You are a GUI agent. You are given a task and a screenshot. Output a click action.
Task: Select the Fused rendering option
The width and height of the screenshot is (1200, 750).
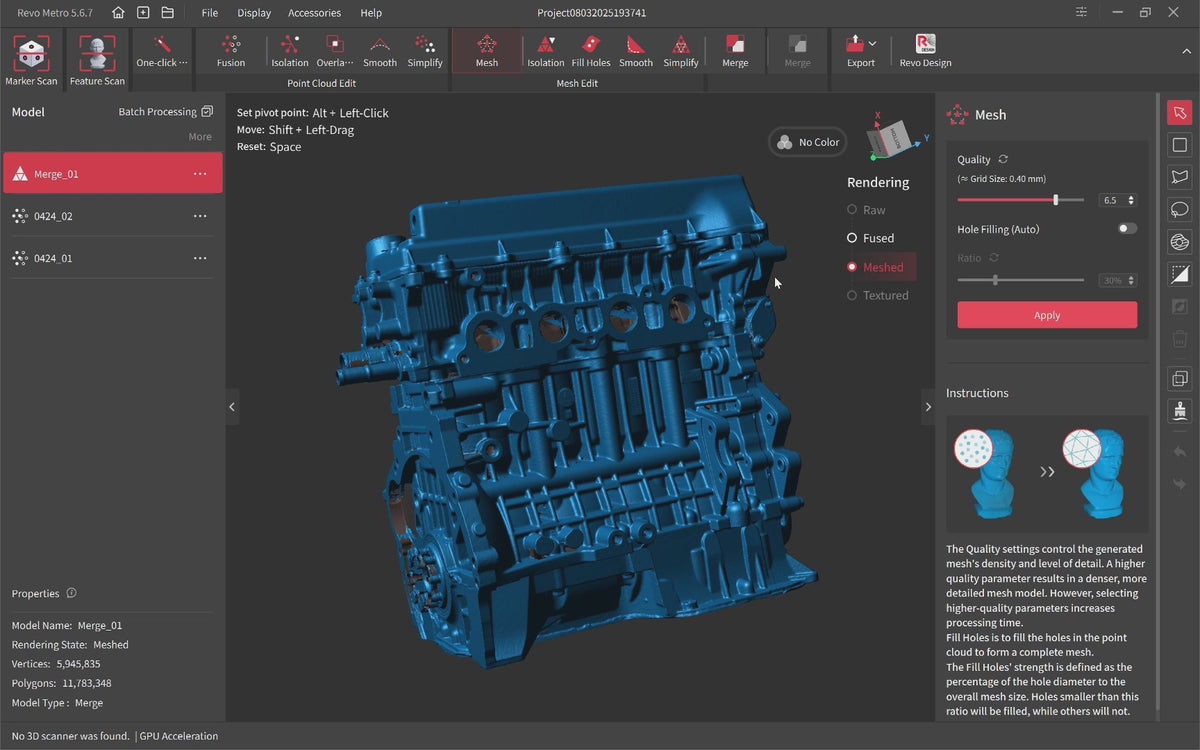click(x=871, y=238)
